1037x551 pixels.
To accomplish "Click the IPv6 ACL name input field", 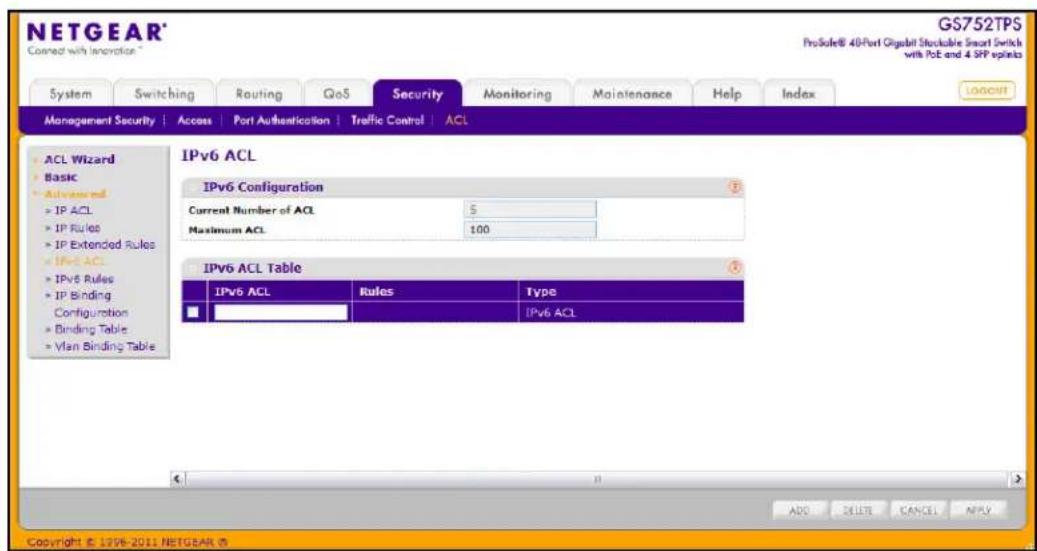I will (280, 312).
